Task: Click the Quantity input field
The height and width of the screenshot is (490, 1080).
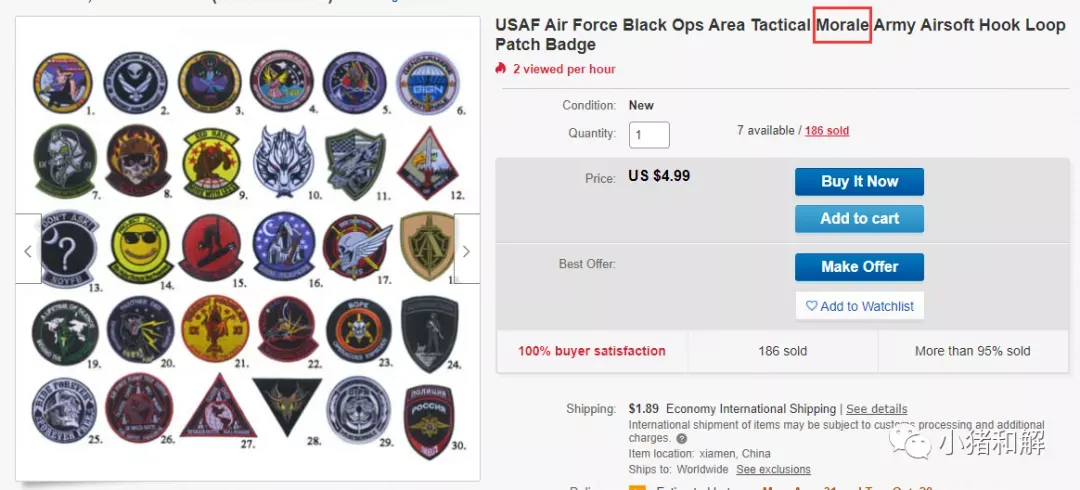Action: click(649, 134)
